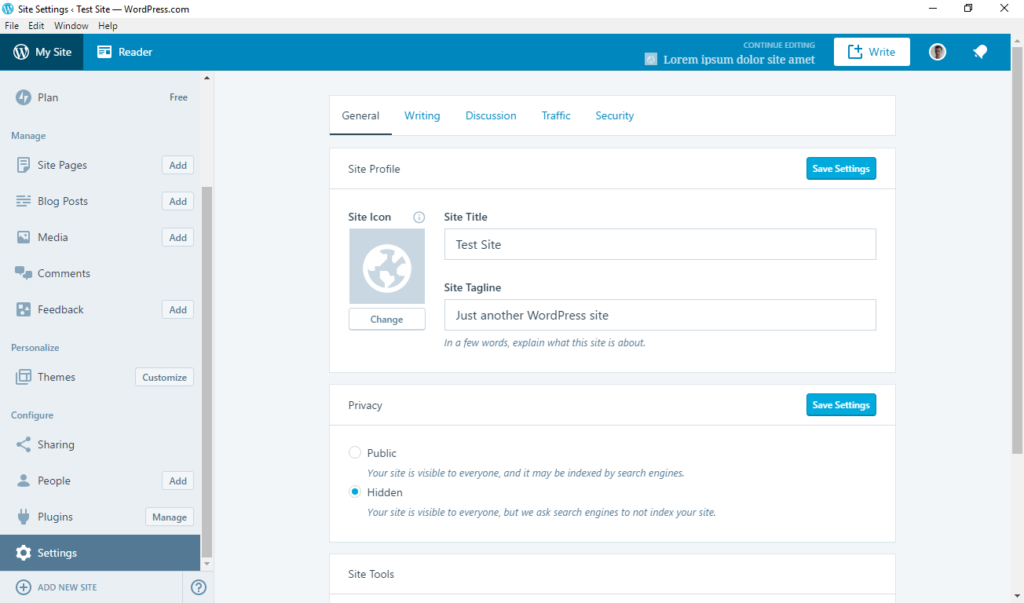1024x603 pixels.
Task: Open Site Pages from the sidebar
Action: (21, 165)
